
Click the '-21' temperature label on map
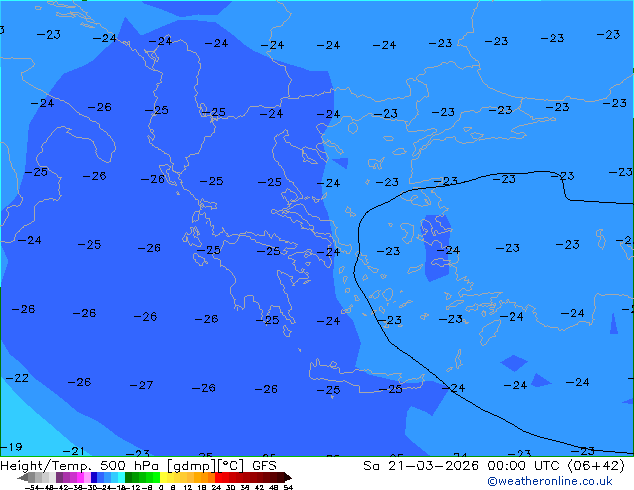click(x=74, y=451)
